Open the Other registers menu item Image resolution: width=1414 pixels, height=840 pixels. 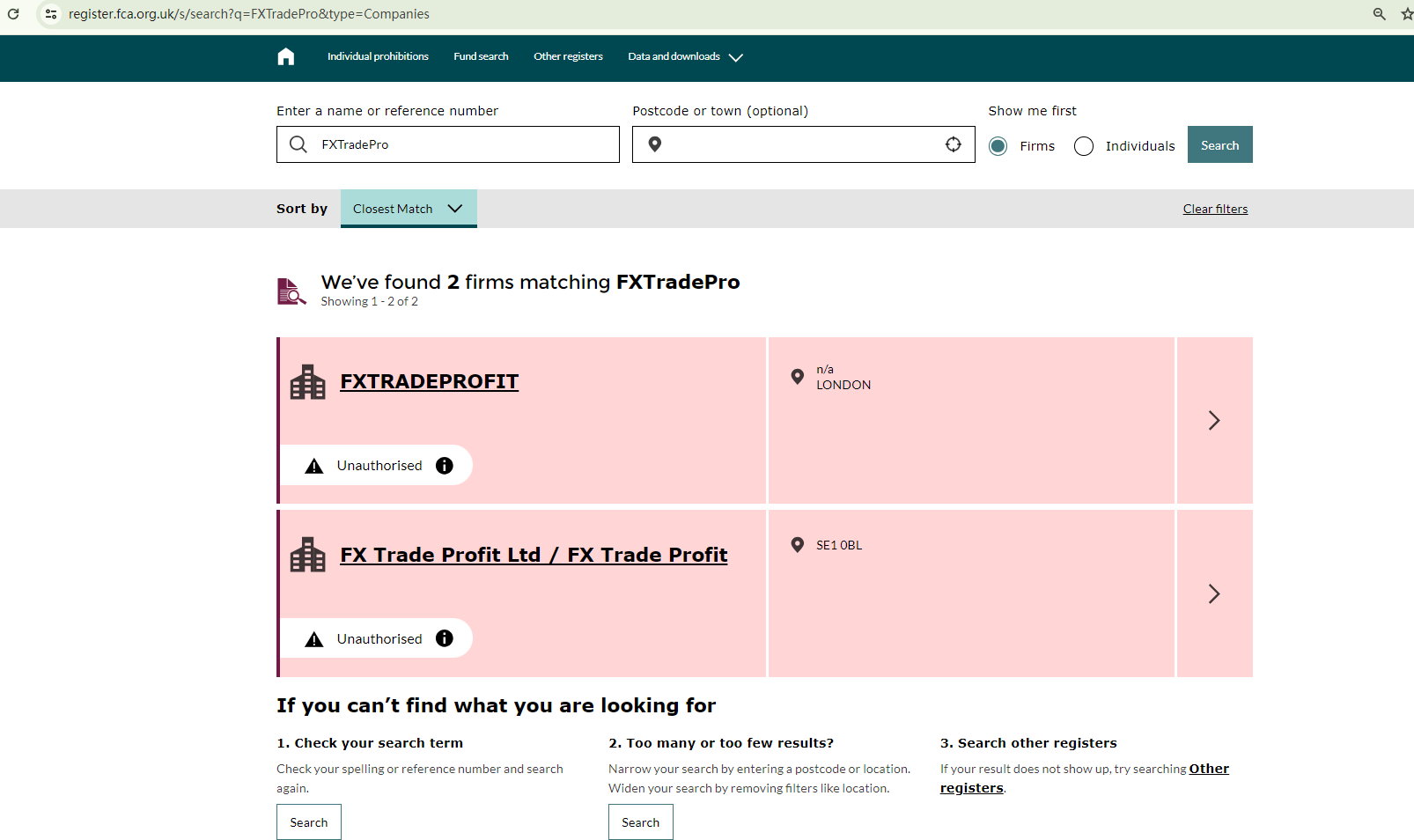tap(568, 56)
